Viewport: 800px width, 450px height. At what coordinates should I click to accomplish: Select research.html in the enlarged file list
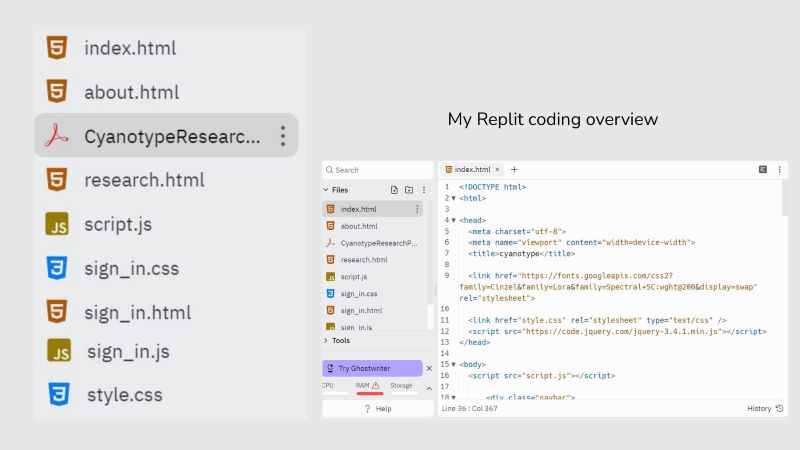pyautogui.click(x=144, y=180)
